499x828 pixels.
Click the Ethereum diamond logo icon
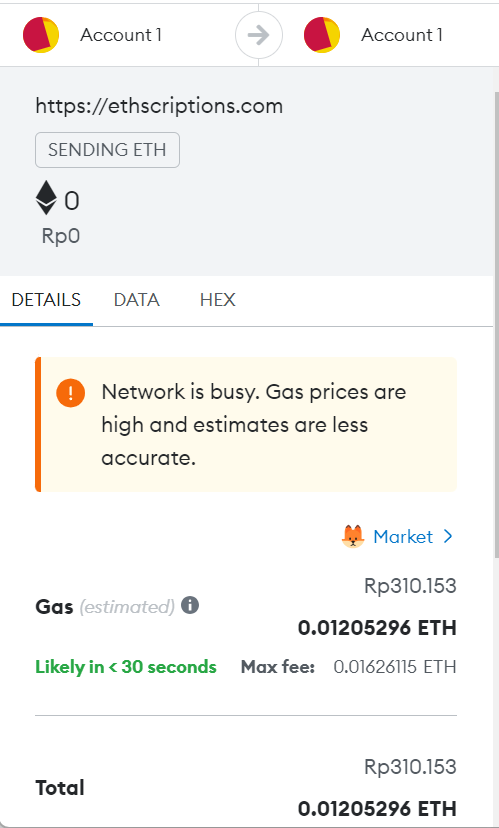coord(46,198)
